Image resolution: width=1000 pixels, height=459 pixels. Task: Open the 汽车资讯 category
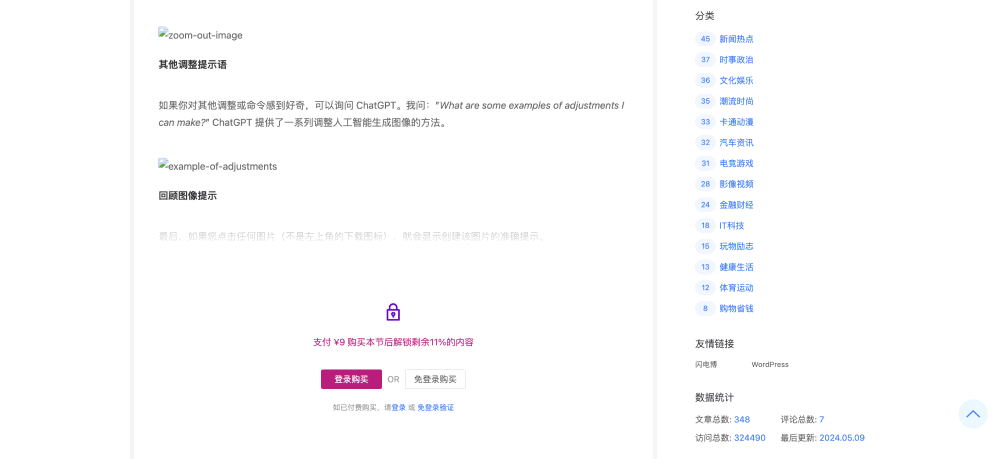(x=737, y=143)
